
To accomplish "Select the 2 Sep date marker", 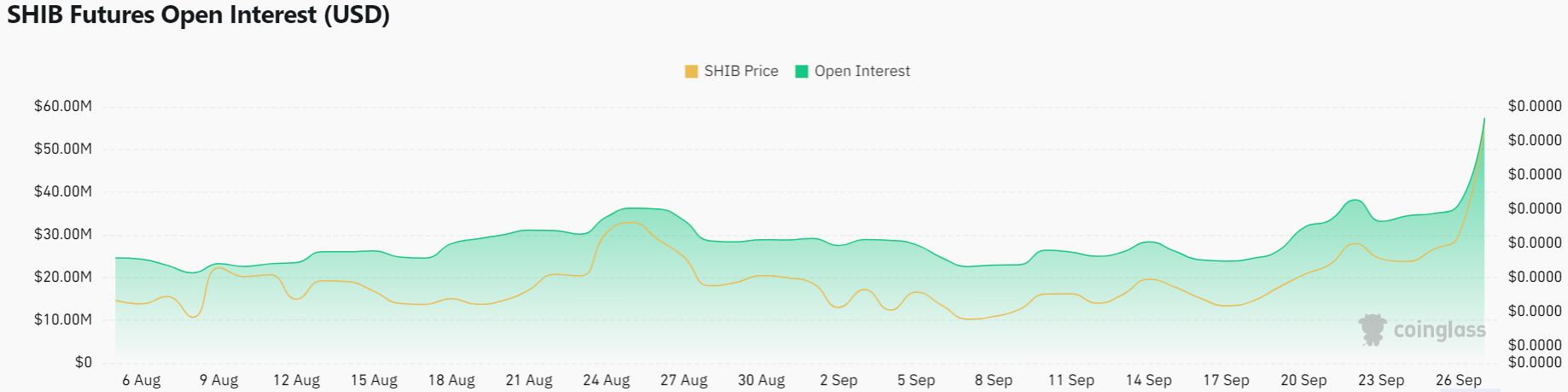I will (x=838, y=380).
